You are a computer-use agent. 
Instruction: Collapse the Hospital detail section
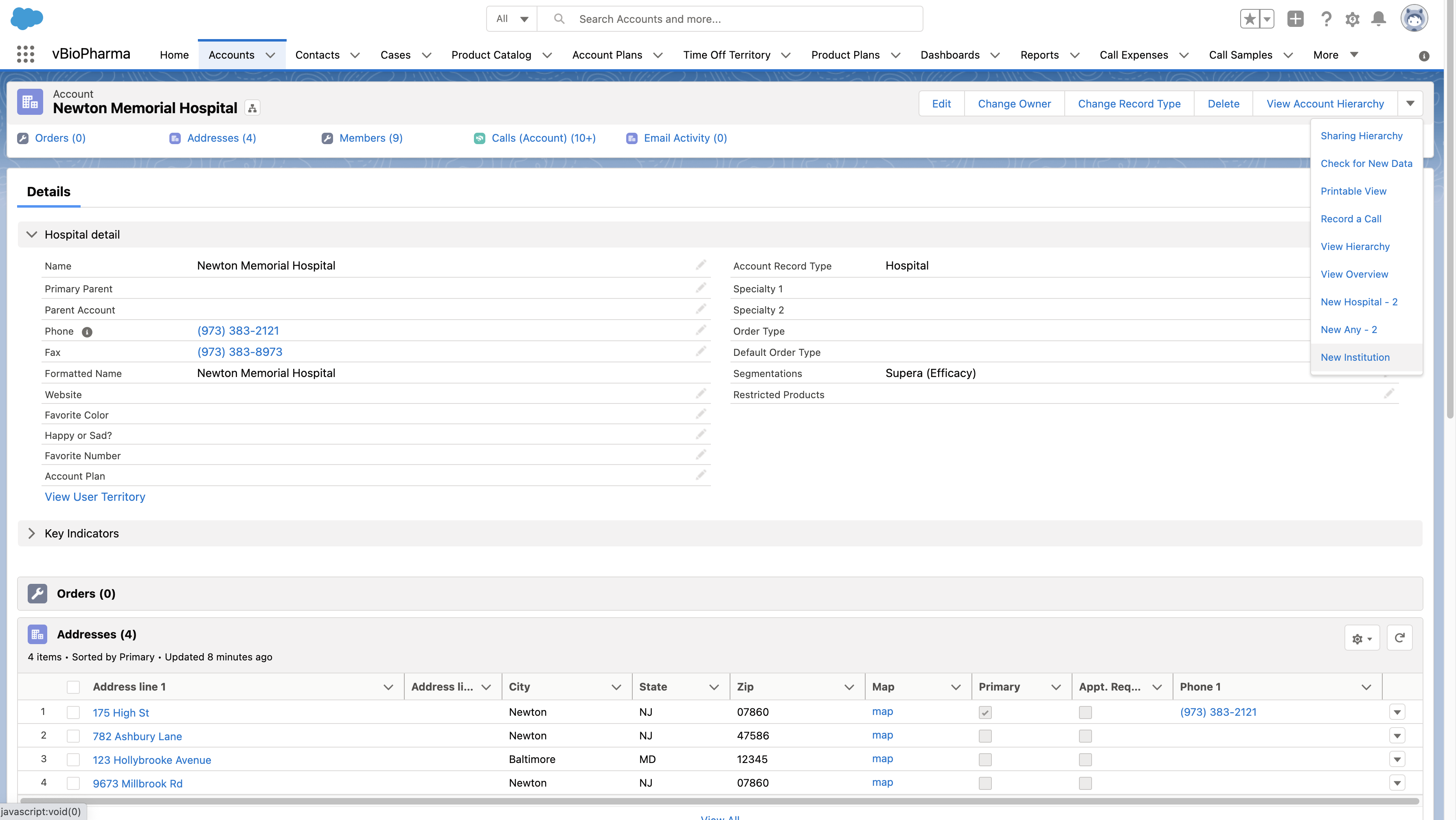pos(32,235)
